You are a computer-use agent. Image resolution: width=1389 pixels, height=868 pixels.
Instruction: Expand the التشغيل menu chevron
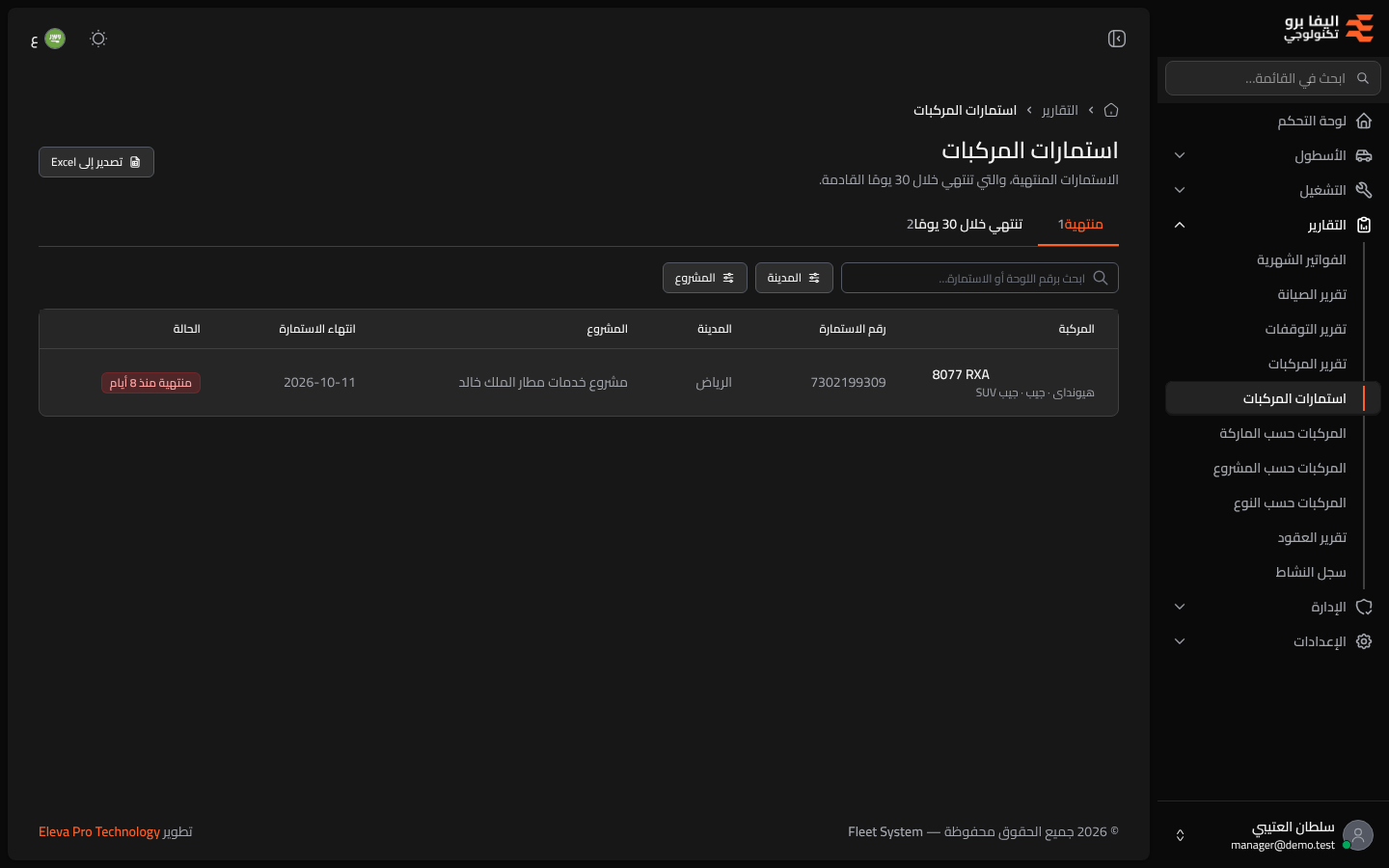[x=1180, y=190]
